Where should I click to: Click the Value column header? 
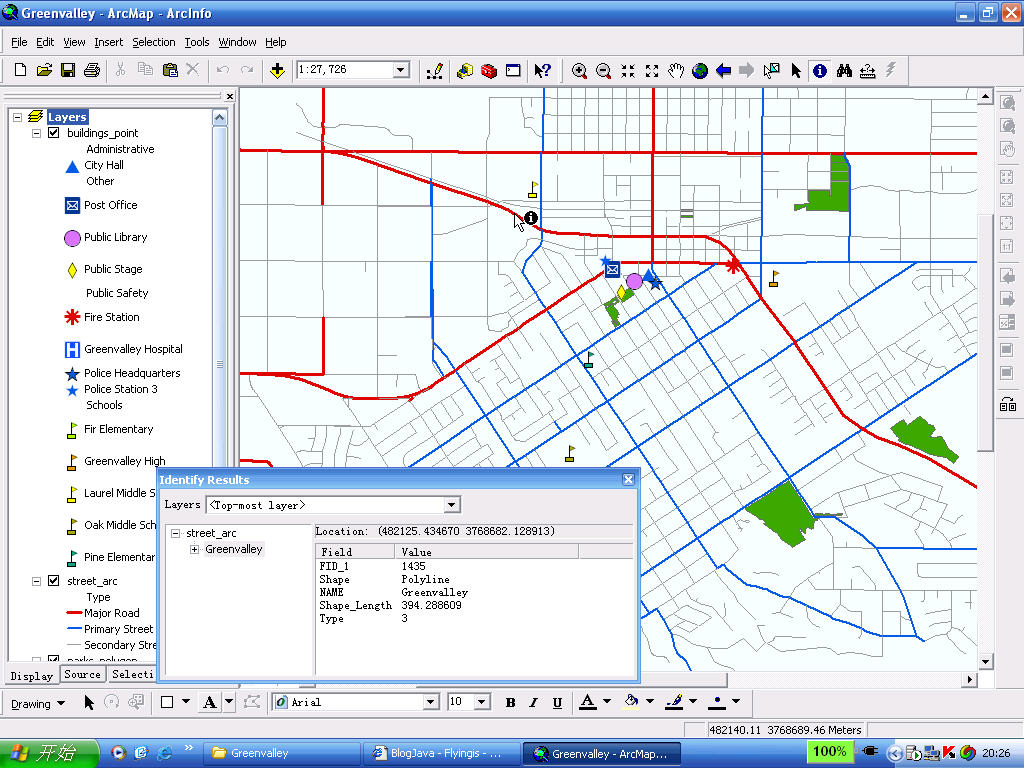pyautogui.click(x=487, y=552)
